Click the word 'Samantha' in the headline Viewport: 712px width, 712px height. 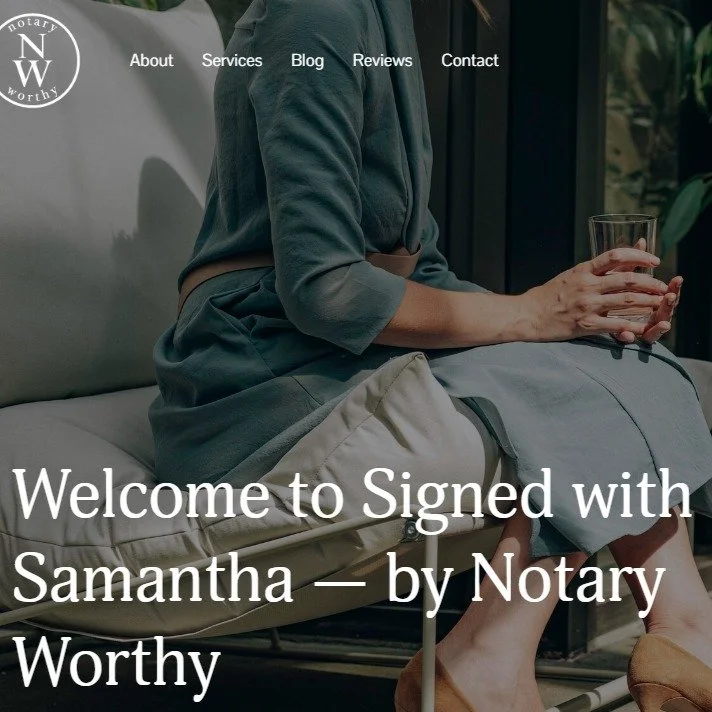(153, 577)
